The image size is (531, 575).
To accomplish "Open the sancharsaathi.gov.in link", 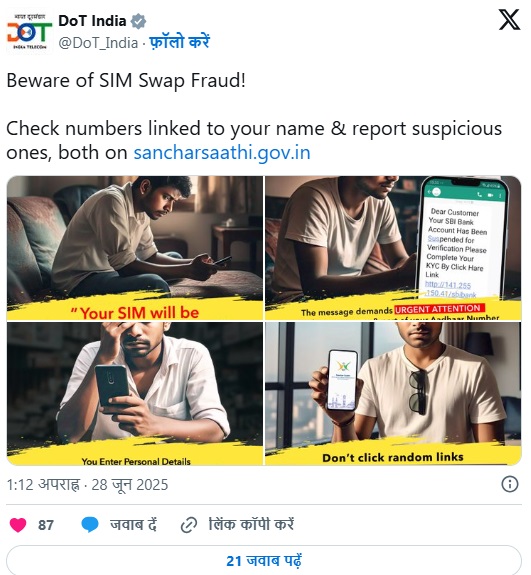I will click(x=222, y=153).
